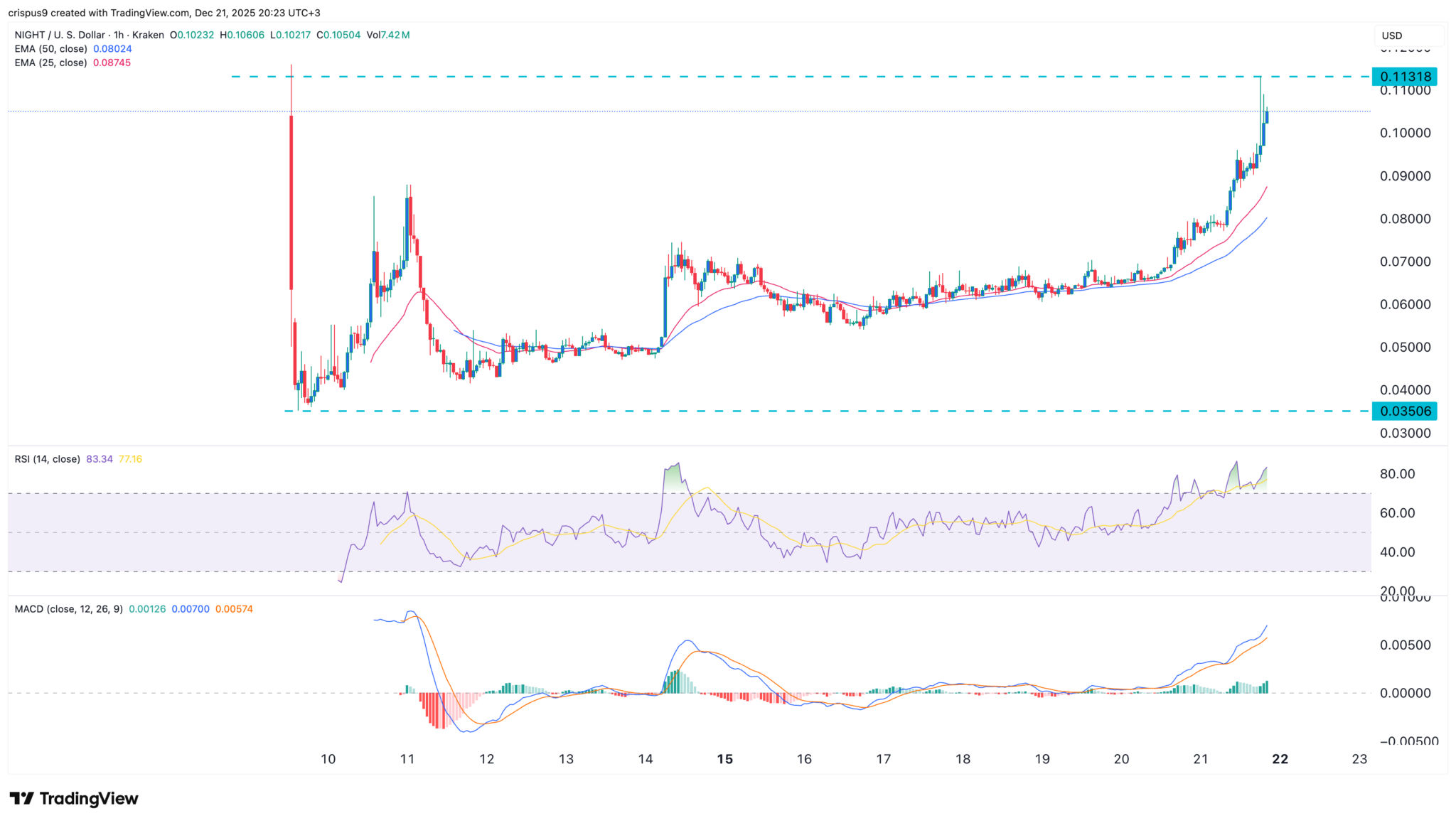Click date 22 on the time axis
The width and height of the screenshot is (1456, 823).
pyautogui.click(x=1280, y=759)
